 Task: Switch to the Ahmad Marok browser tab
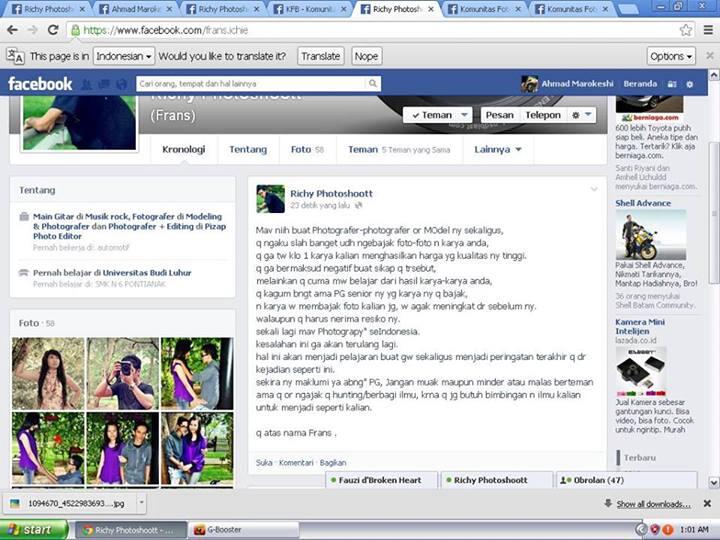[x=135, y=9]
